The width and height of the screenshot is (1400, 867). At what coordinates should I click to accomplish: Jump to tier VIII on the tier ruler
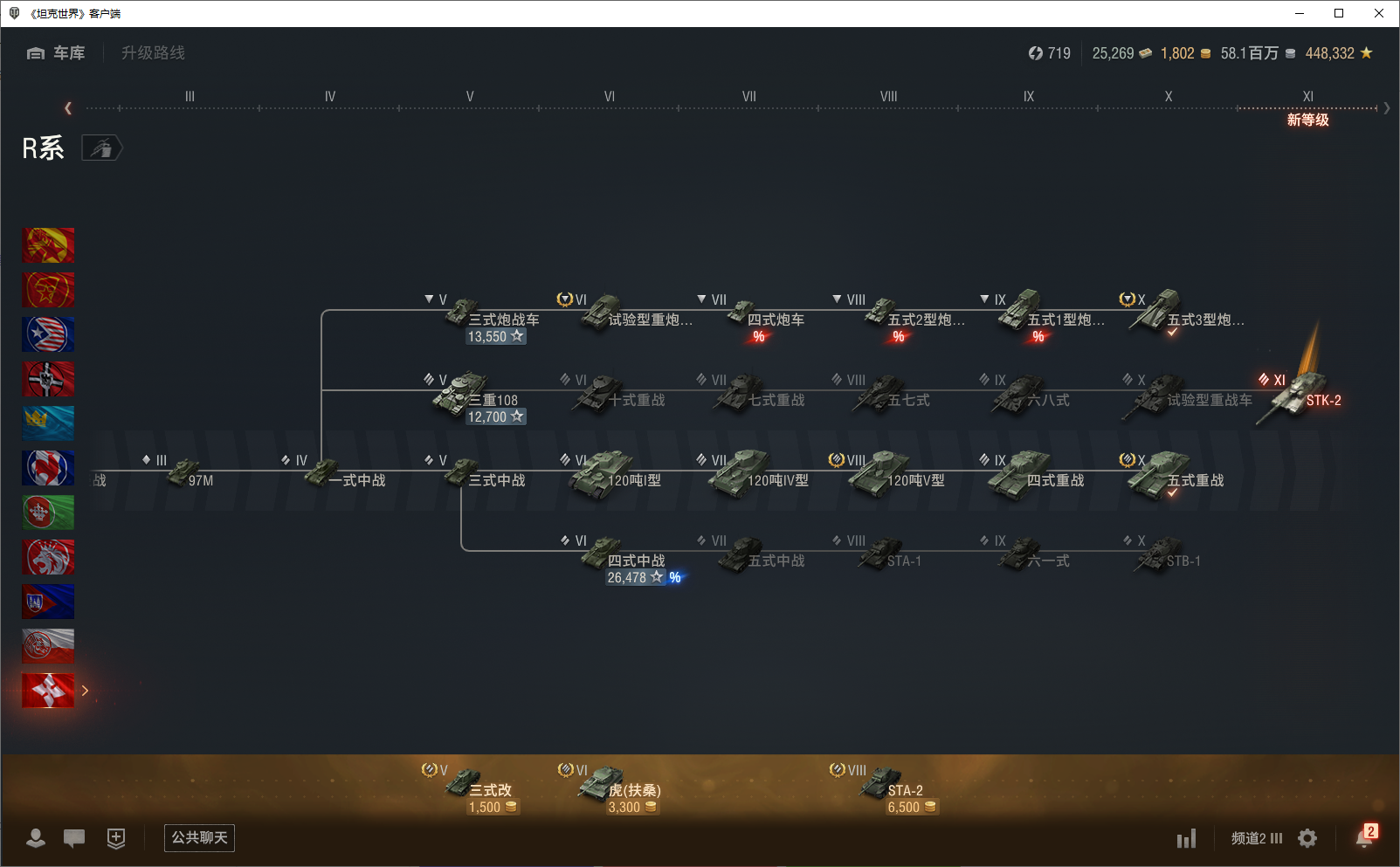click(888, 97)
